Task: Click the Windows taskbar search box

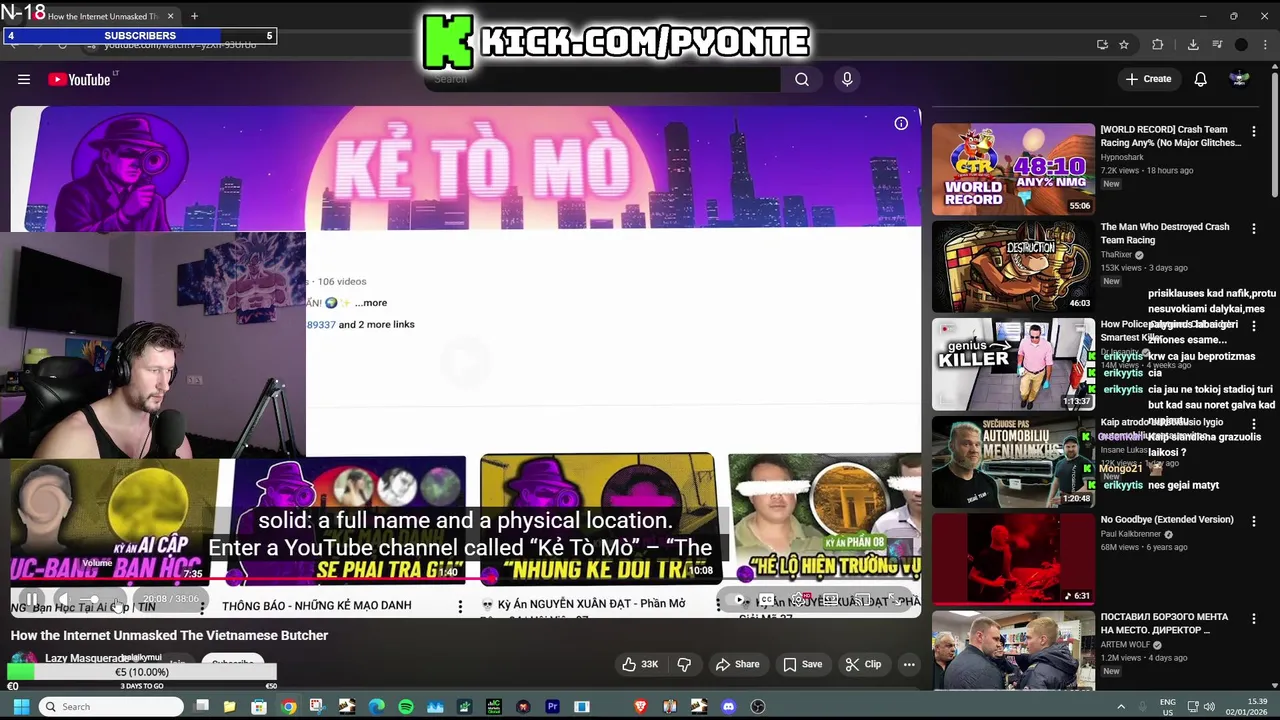Action: point(112,707)
